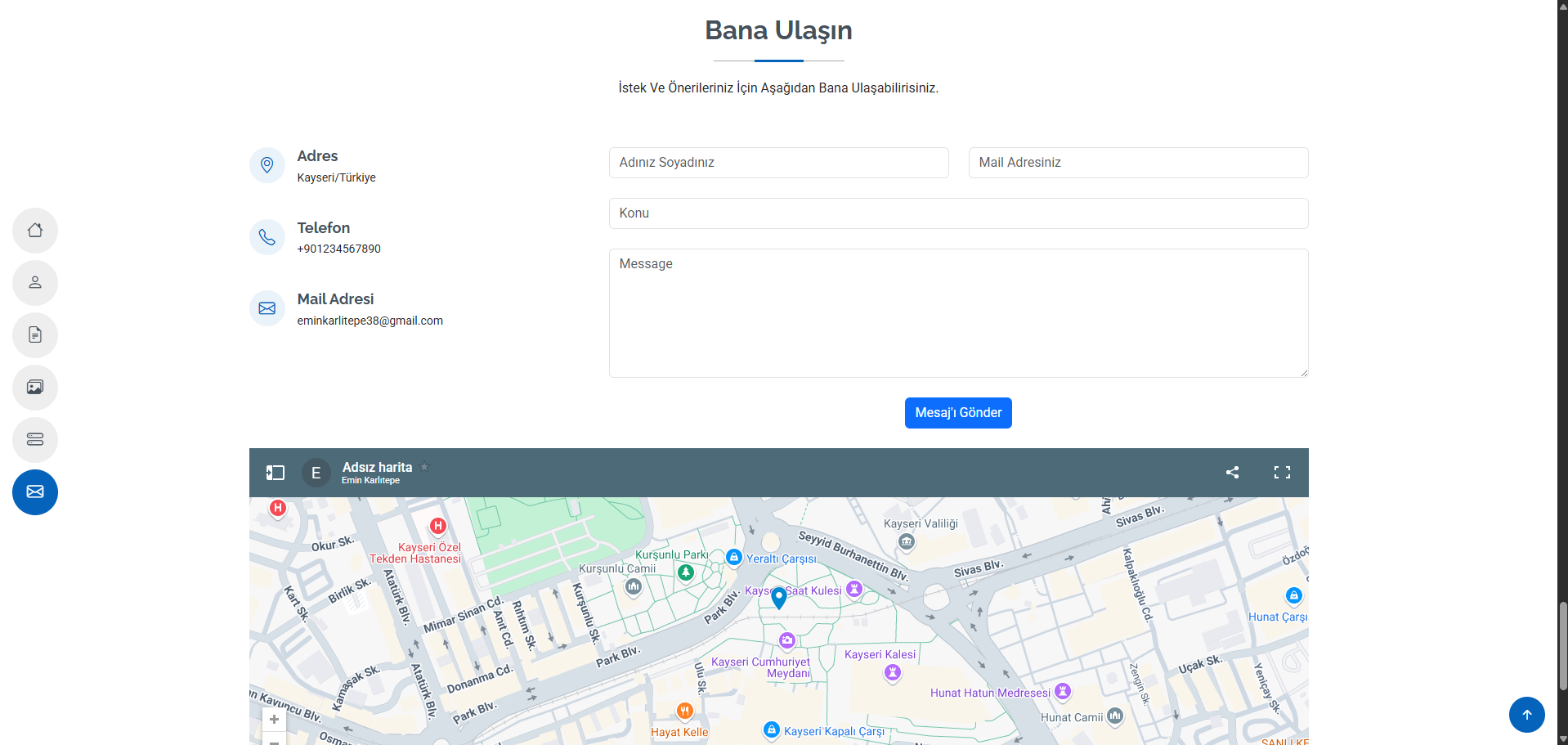The height and width of the screenshot is (745, 1568).
Task: Select the Hunat Camii marker
Action: [x=1115, y=716]
